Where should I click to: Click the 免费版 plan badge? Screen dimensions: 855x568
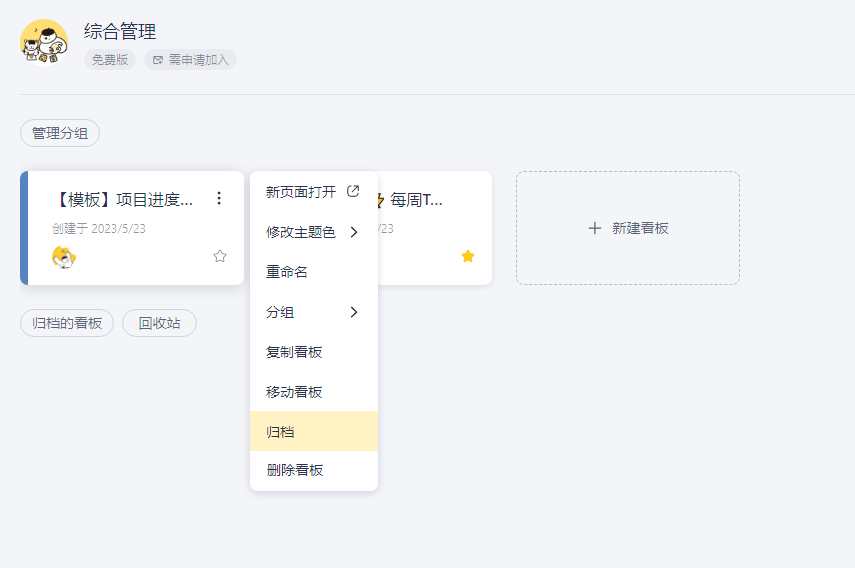[x=110, y=60]
